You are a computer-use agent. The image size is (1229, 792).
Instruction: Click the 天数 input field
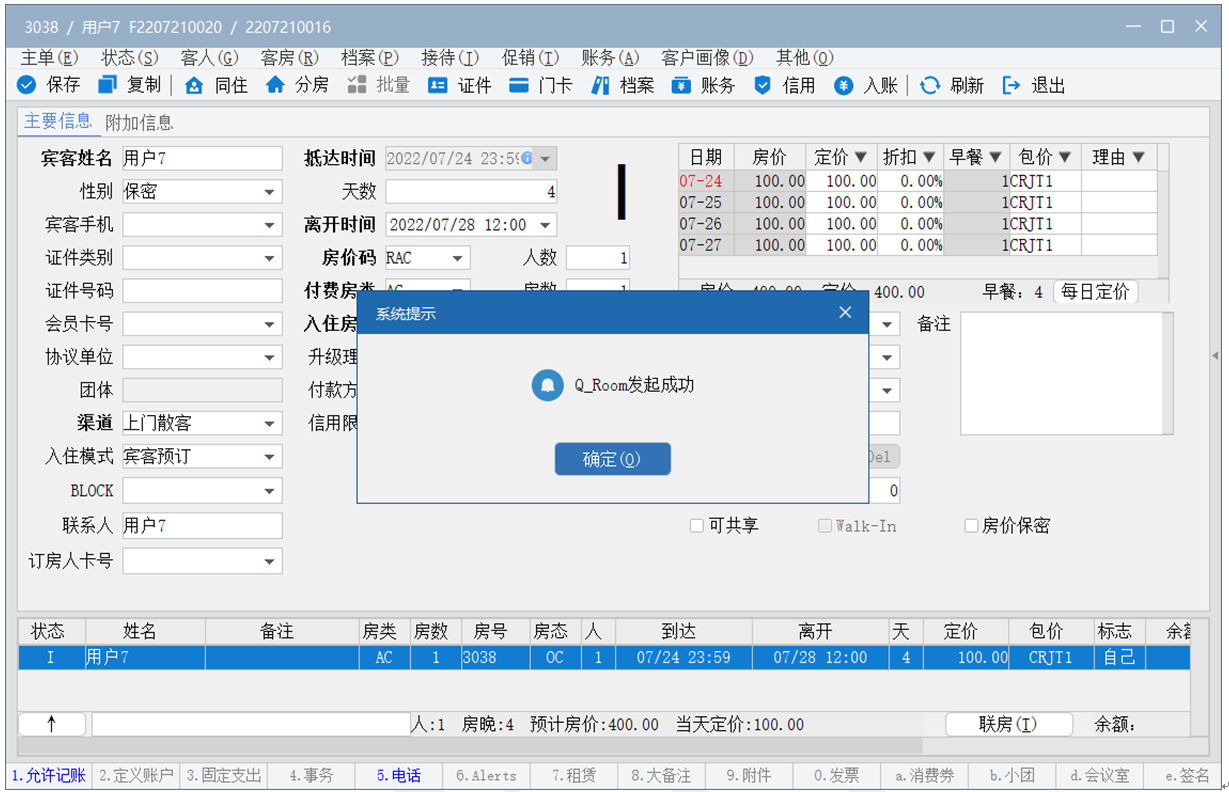[471, 192]
